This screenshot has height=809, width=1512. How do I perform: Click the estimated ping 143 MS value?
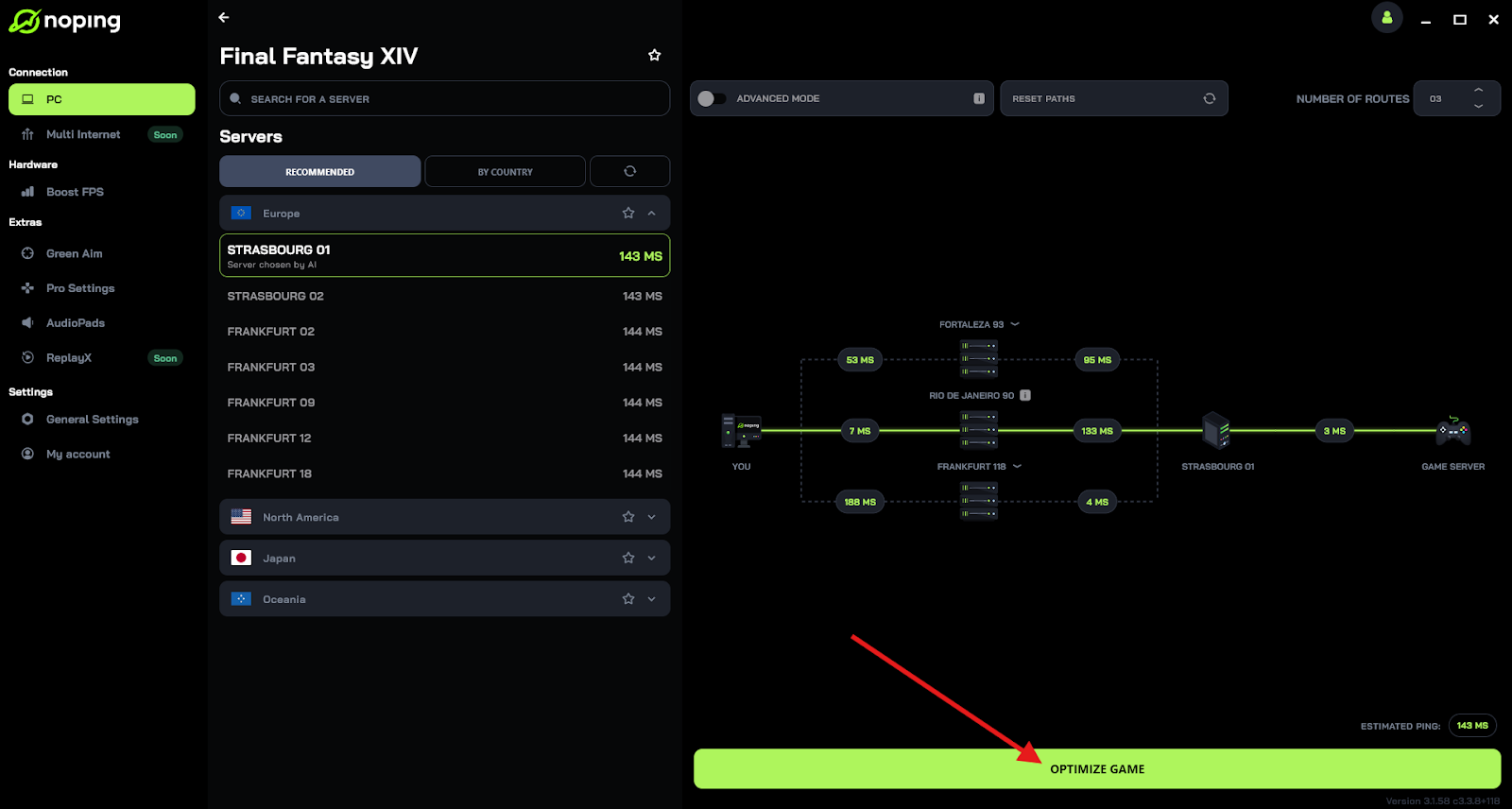1472,726
